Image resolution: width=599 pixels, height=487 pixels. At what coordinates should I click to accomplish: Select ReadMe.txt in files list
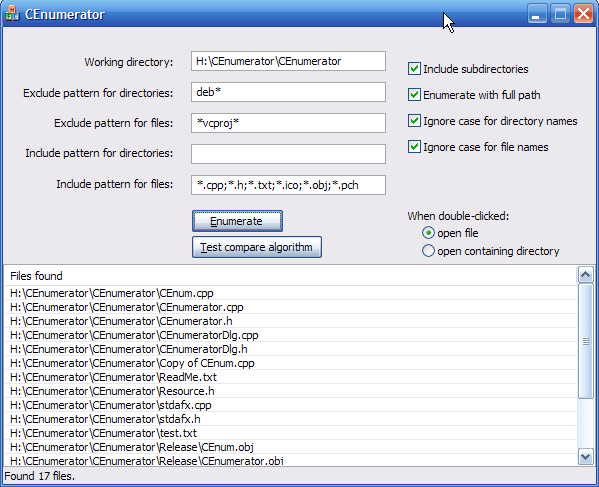click(290, 377)
